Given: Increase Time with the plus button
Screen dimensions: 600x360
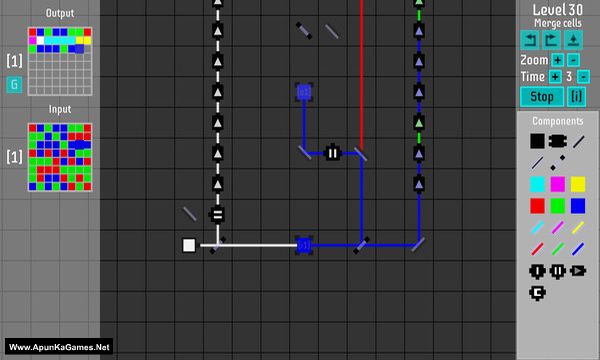Looking at the screenshot, I should tap(555, 77).
